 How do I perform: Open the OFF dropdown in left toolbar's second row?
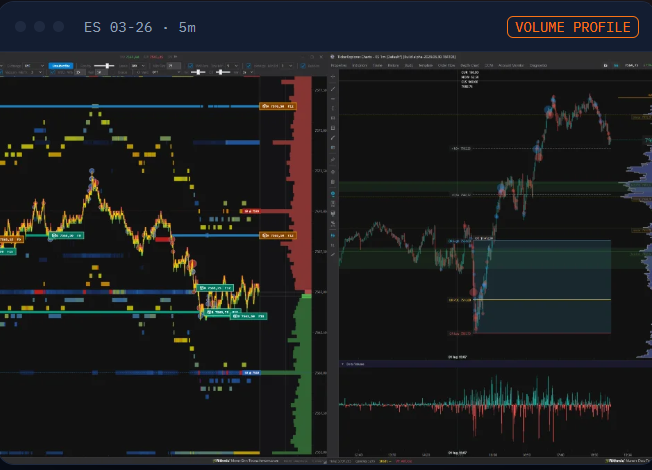[x=165, y=72]
